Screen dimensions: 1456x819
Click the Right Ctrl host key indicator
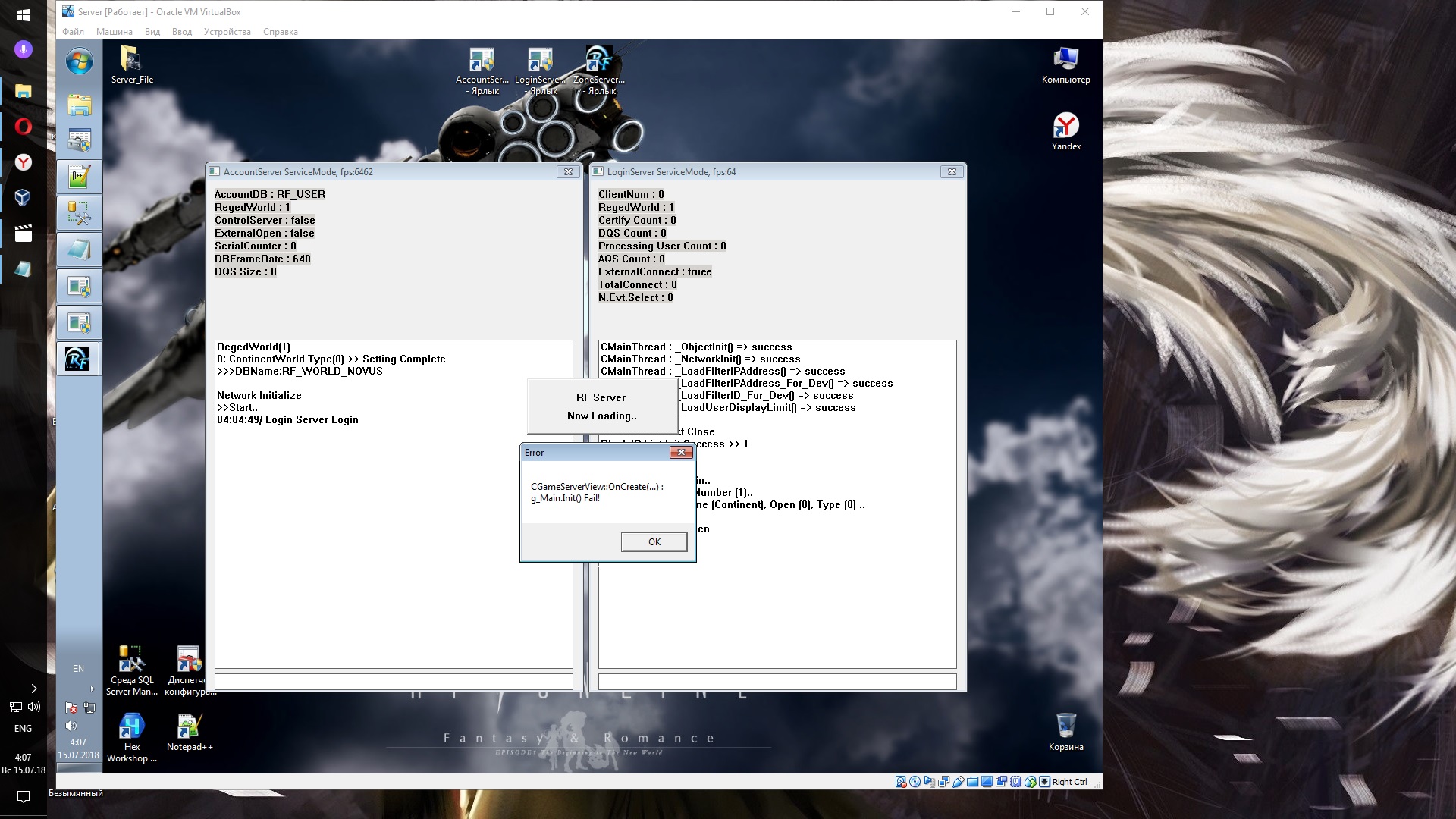tap(1069, 782)
